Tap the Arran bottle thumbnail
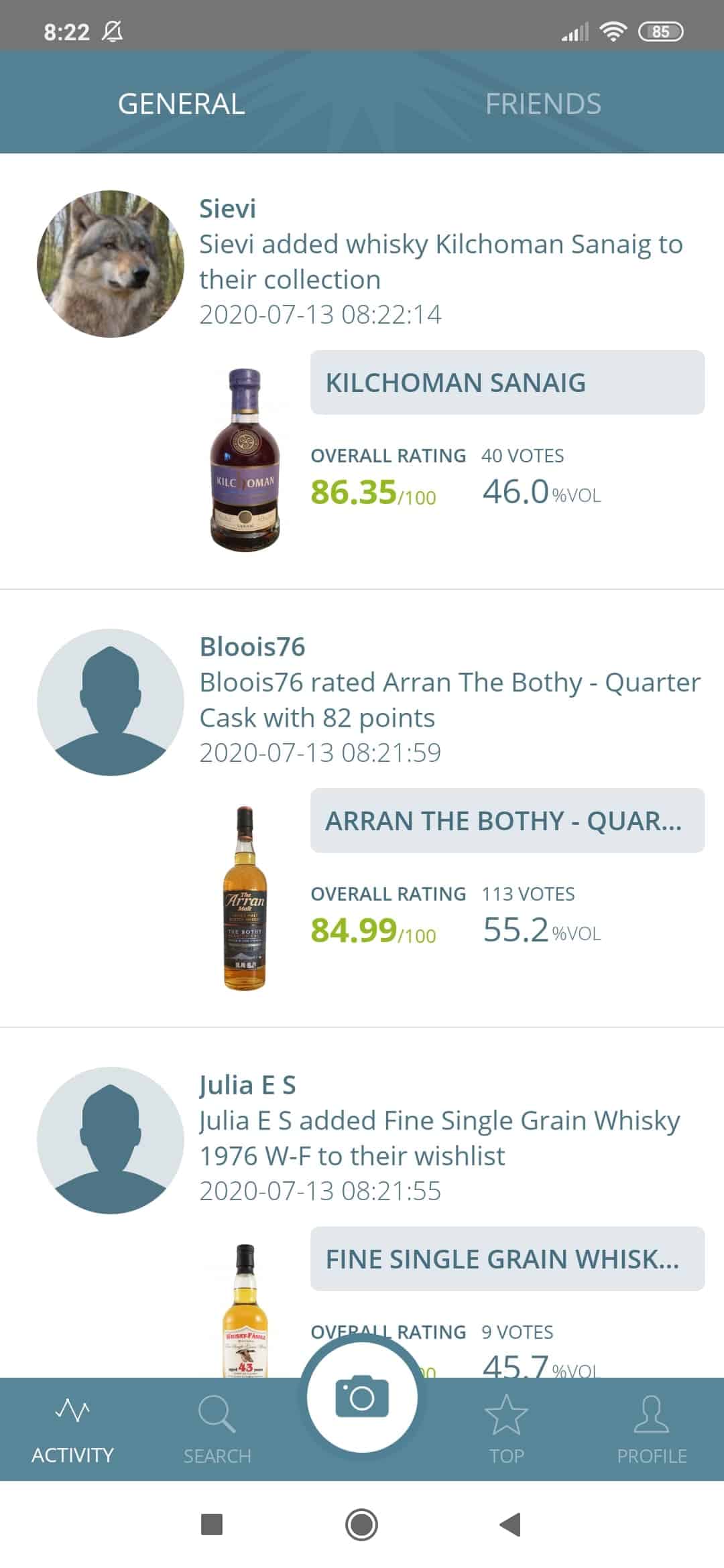The width and height of the screenshot is (724, 1568). pyautogui.click(x=245, y=898)
